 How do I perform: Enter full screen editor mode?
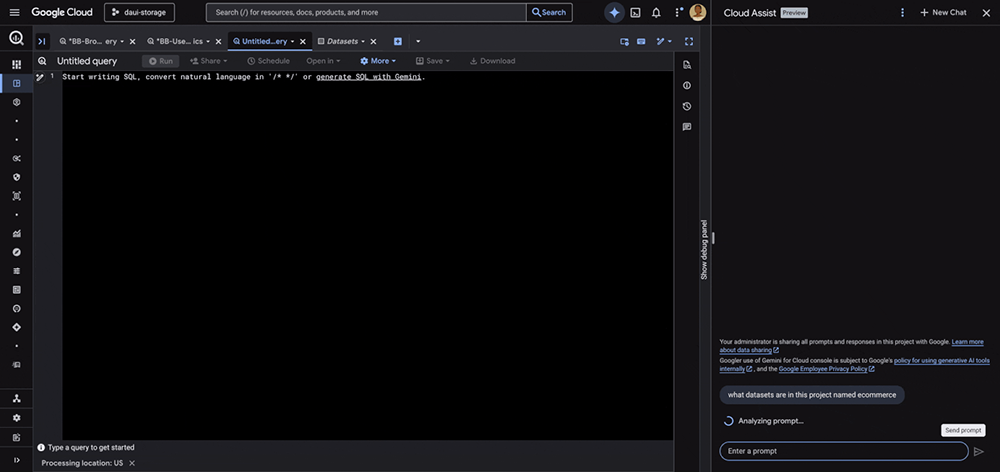[x=689, y=41]
